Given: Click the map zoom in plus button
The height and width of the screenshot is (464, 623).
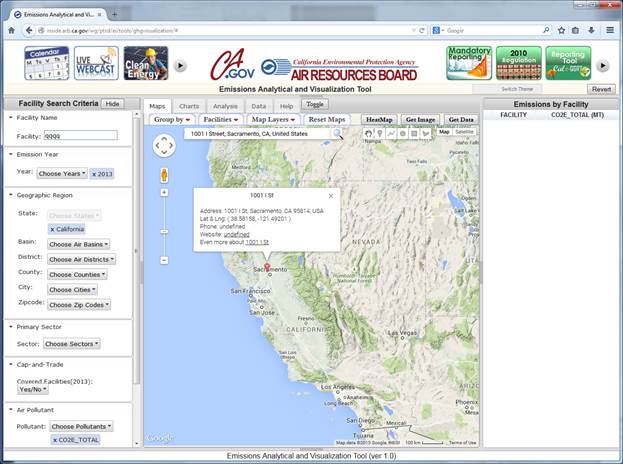Looking at the screenshot, I should [x=164, y=192].
